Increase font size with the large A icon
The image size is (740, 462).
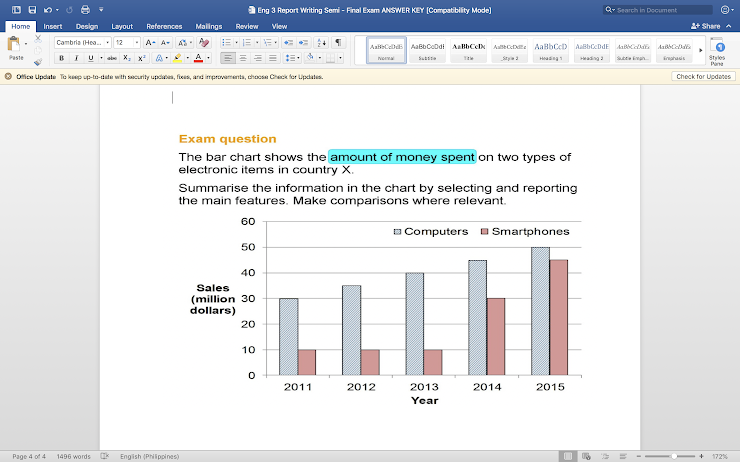(150, 42)
